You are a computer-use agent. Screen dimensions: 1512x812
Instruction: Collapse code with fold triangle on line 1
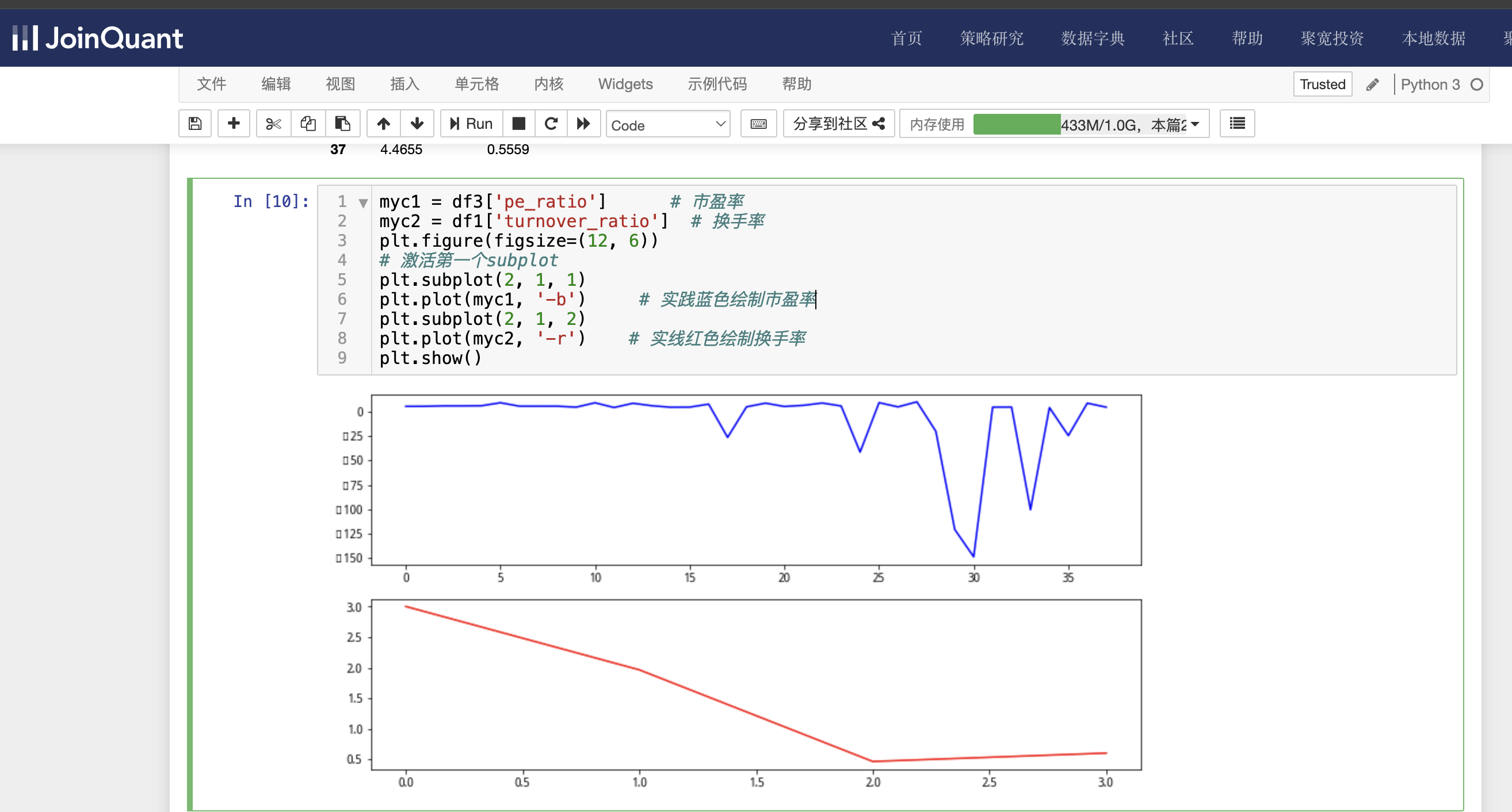point(363,203)
